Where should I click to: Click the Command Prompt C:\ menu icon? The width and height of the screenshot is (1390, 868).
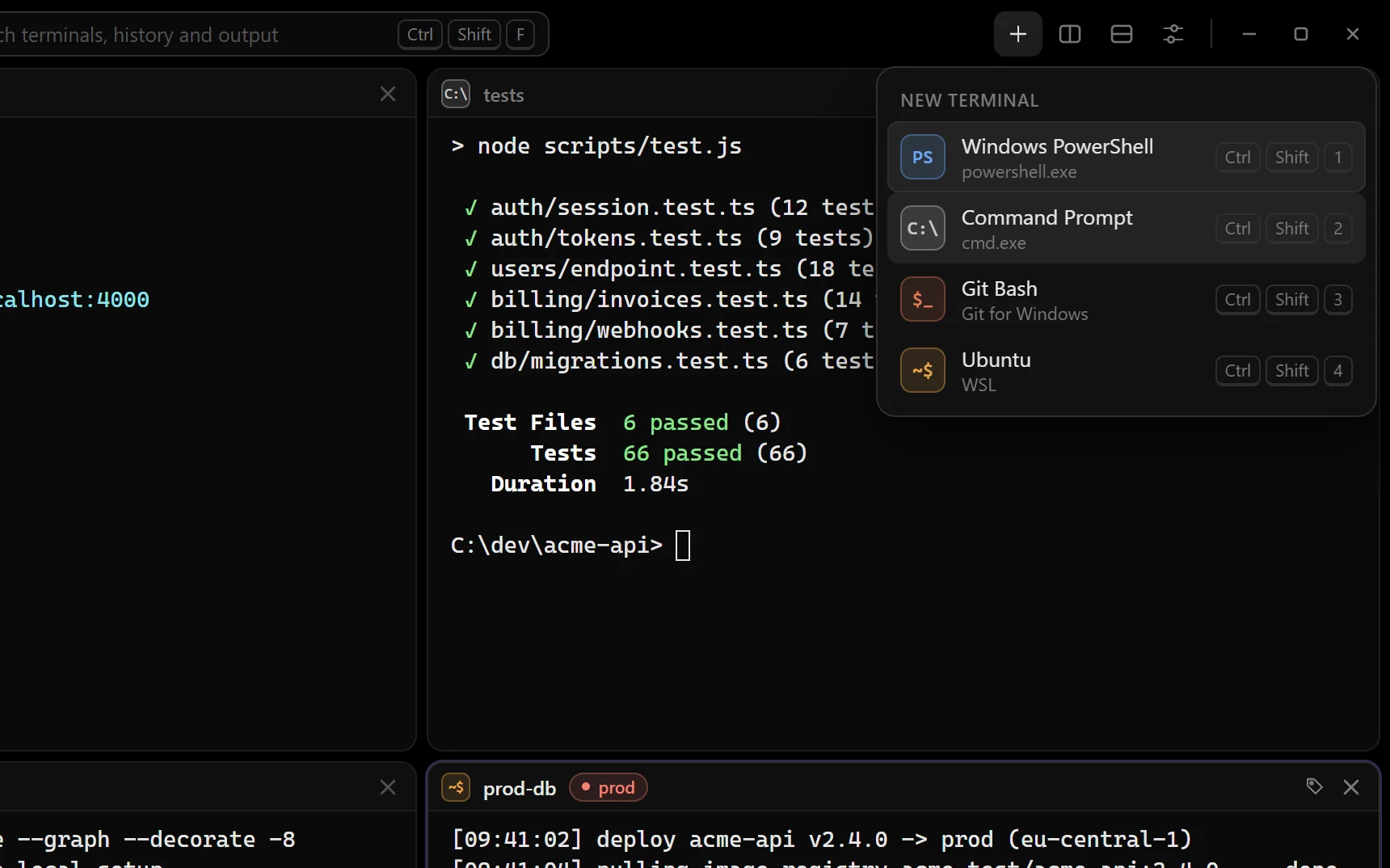coord(923,228)
